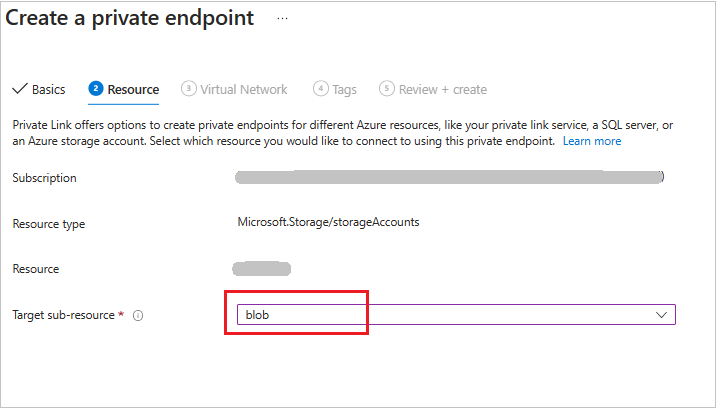Click the step 5 circle icon
The height and width of the screenshot is (409, 716).
pos(386,89)
